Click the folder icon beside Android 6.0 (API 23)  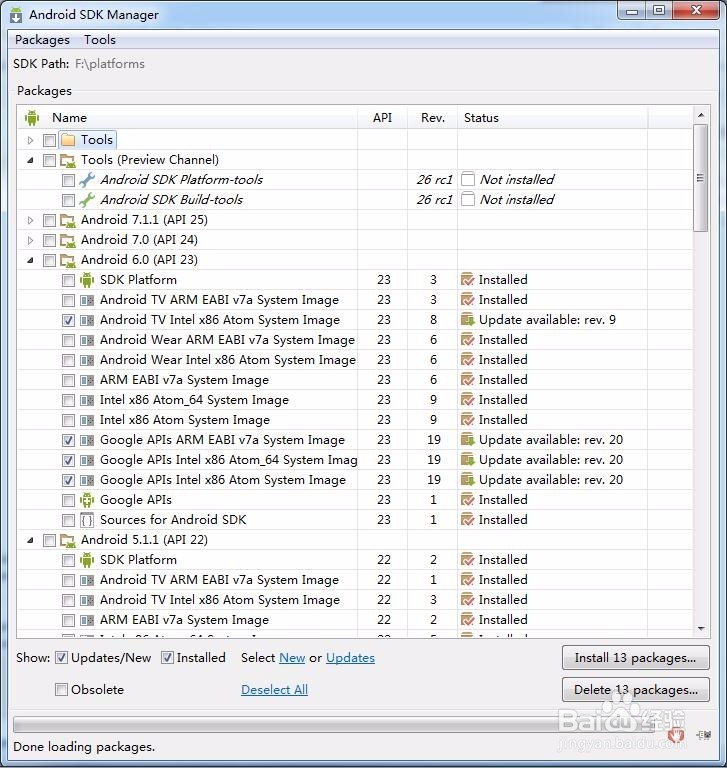click(68, 261)
